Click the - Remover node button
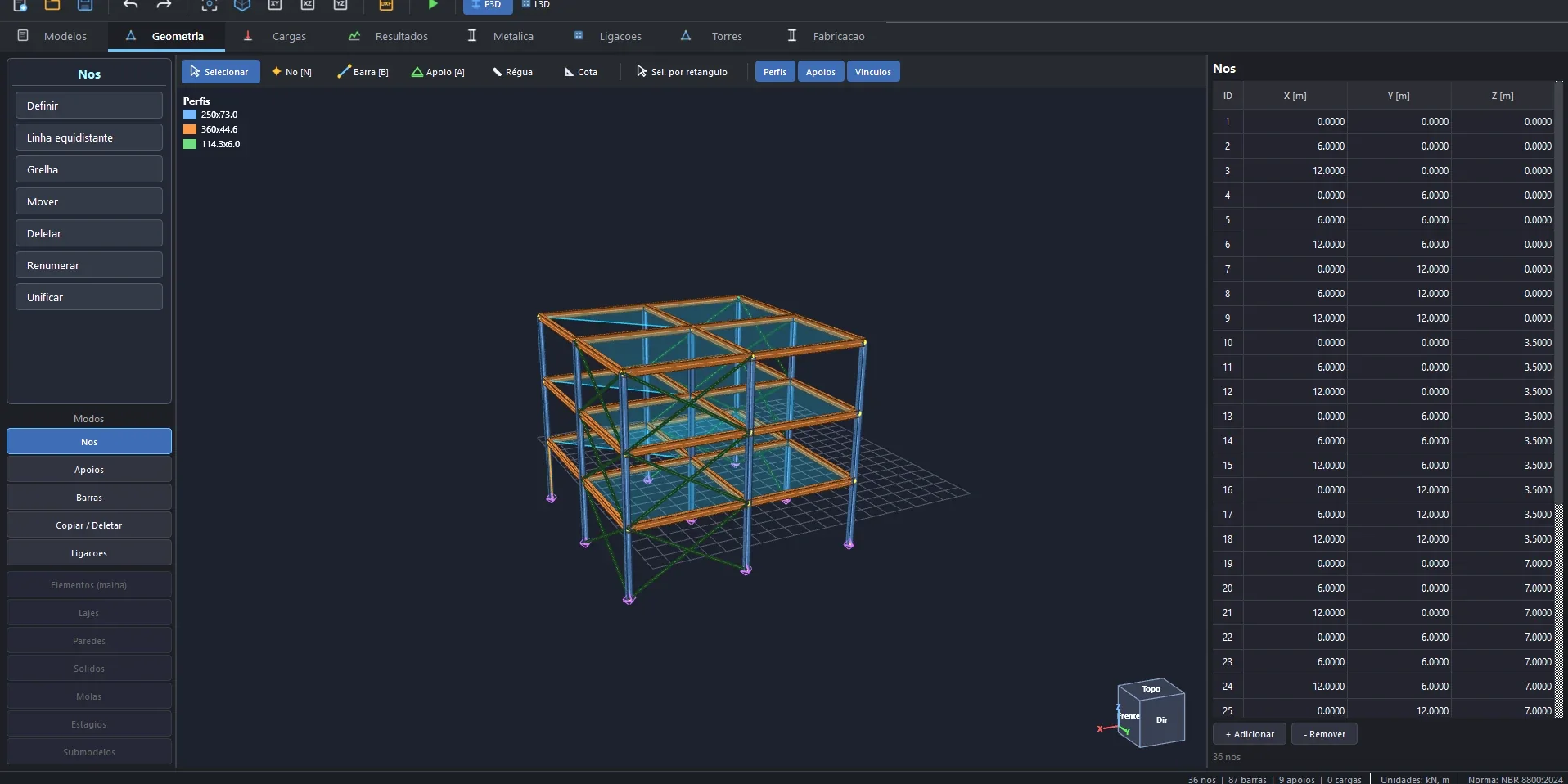This screenshot has height=784, width=1568. pos(1324,734)
